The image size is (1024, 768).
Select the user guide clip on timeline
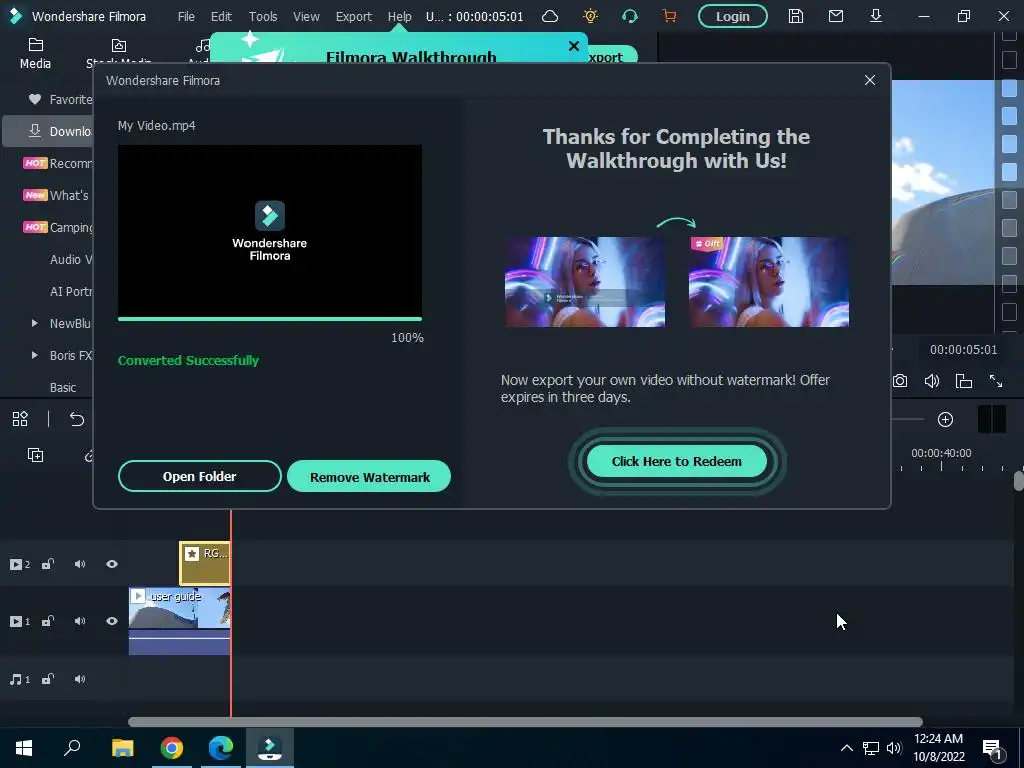[x=180, y=620]
